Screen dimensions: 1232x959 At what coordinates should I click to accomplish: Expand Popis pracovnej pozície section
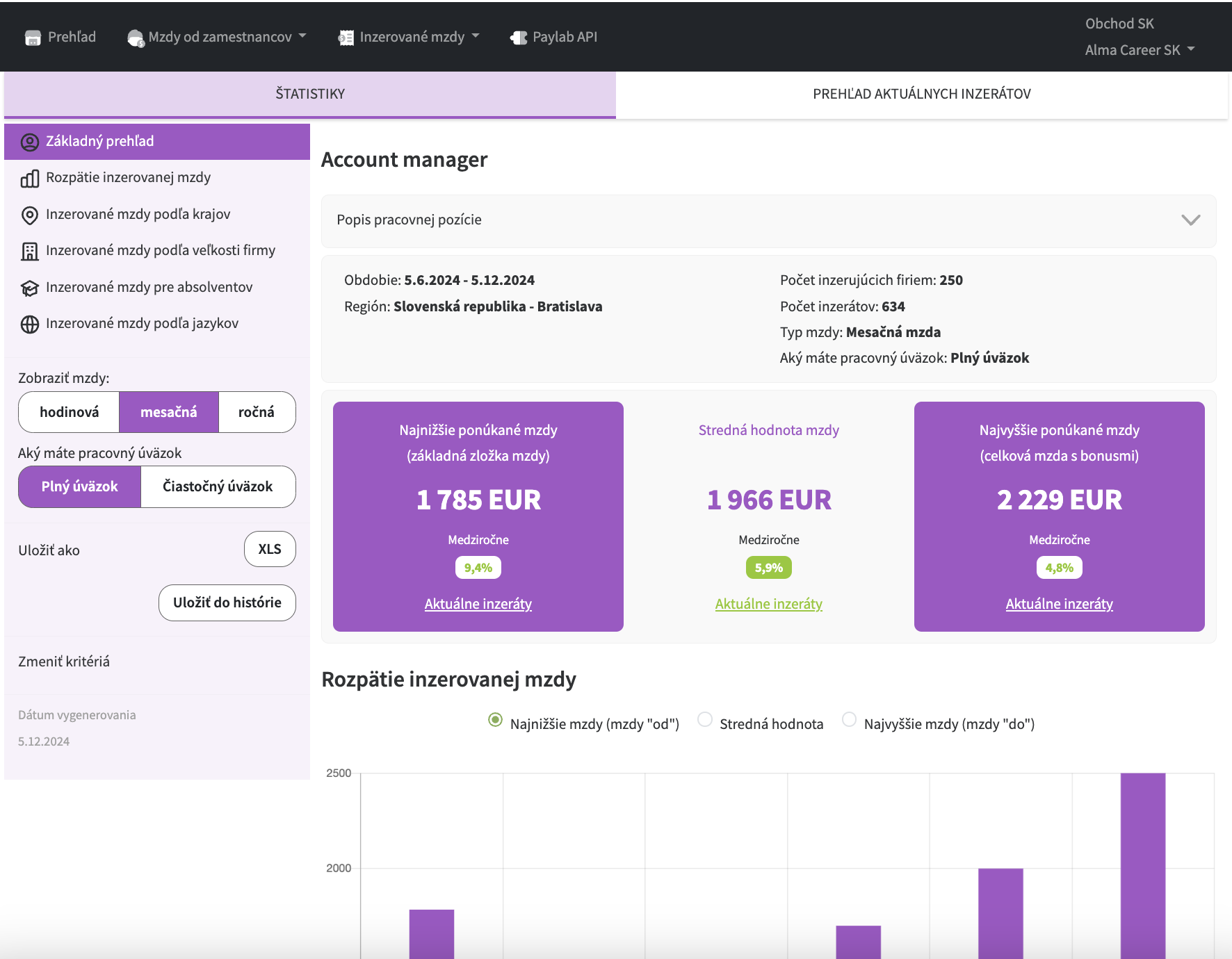point(768,220)
